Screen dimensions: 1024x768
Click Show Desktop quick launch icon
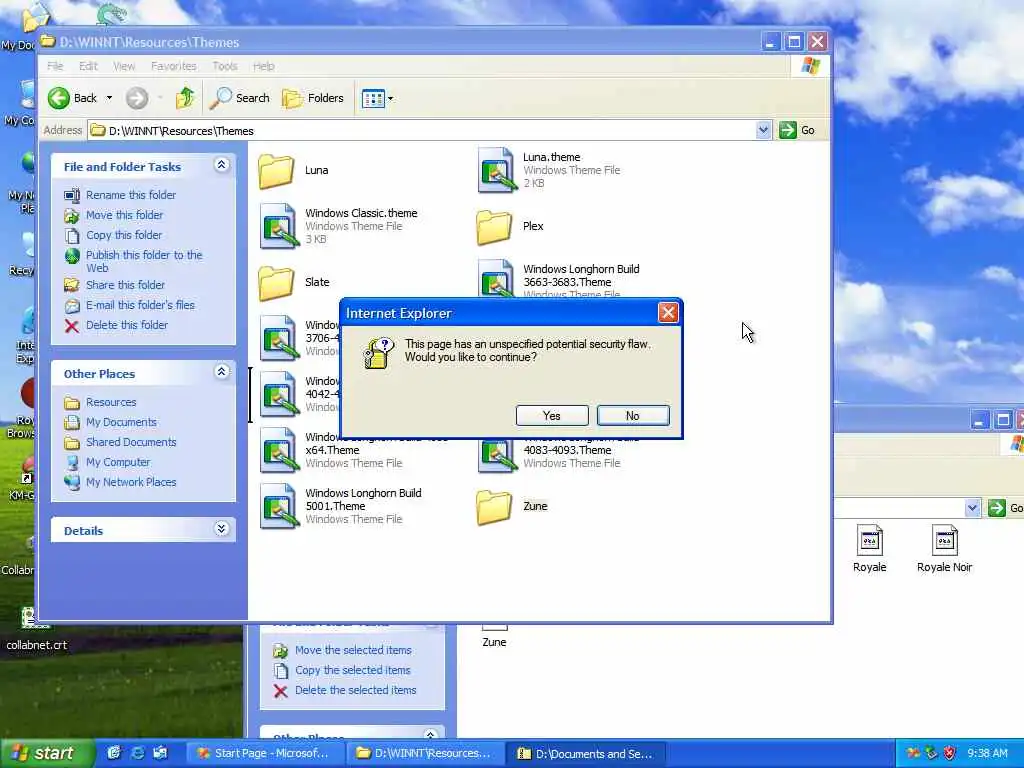[114, 753]
